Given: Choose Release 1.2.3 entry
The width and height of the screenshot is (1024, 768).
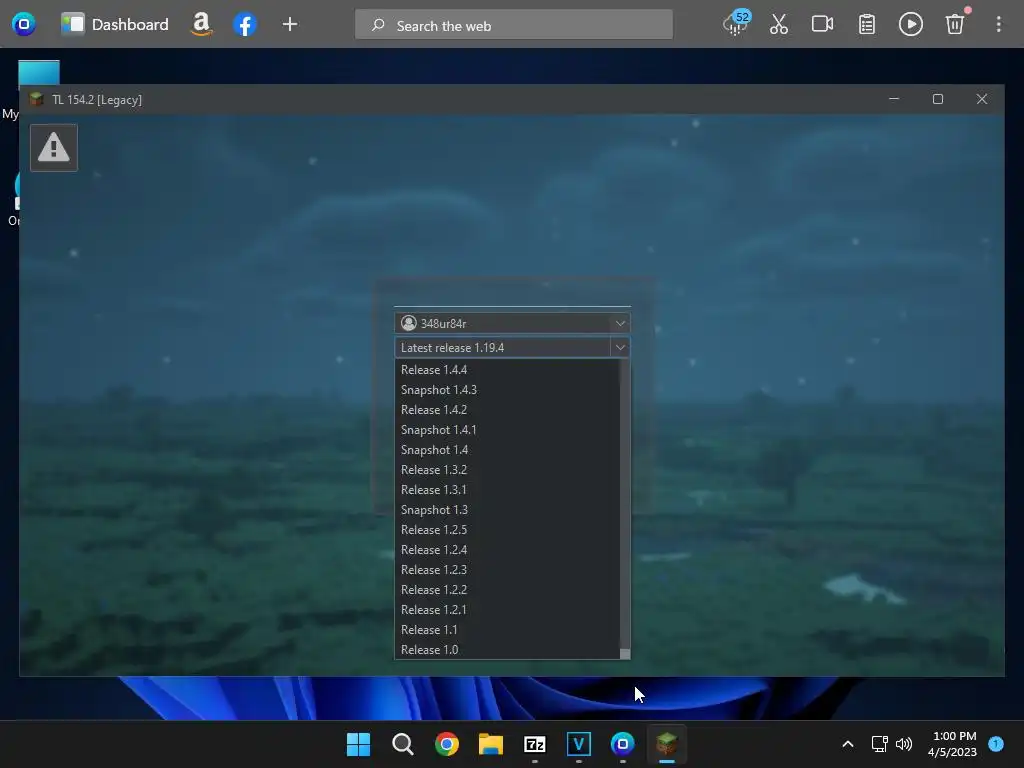Looking at the screenshot, I should [507, 570].
